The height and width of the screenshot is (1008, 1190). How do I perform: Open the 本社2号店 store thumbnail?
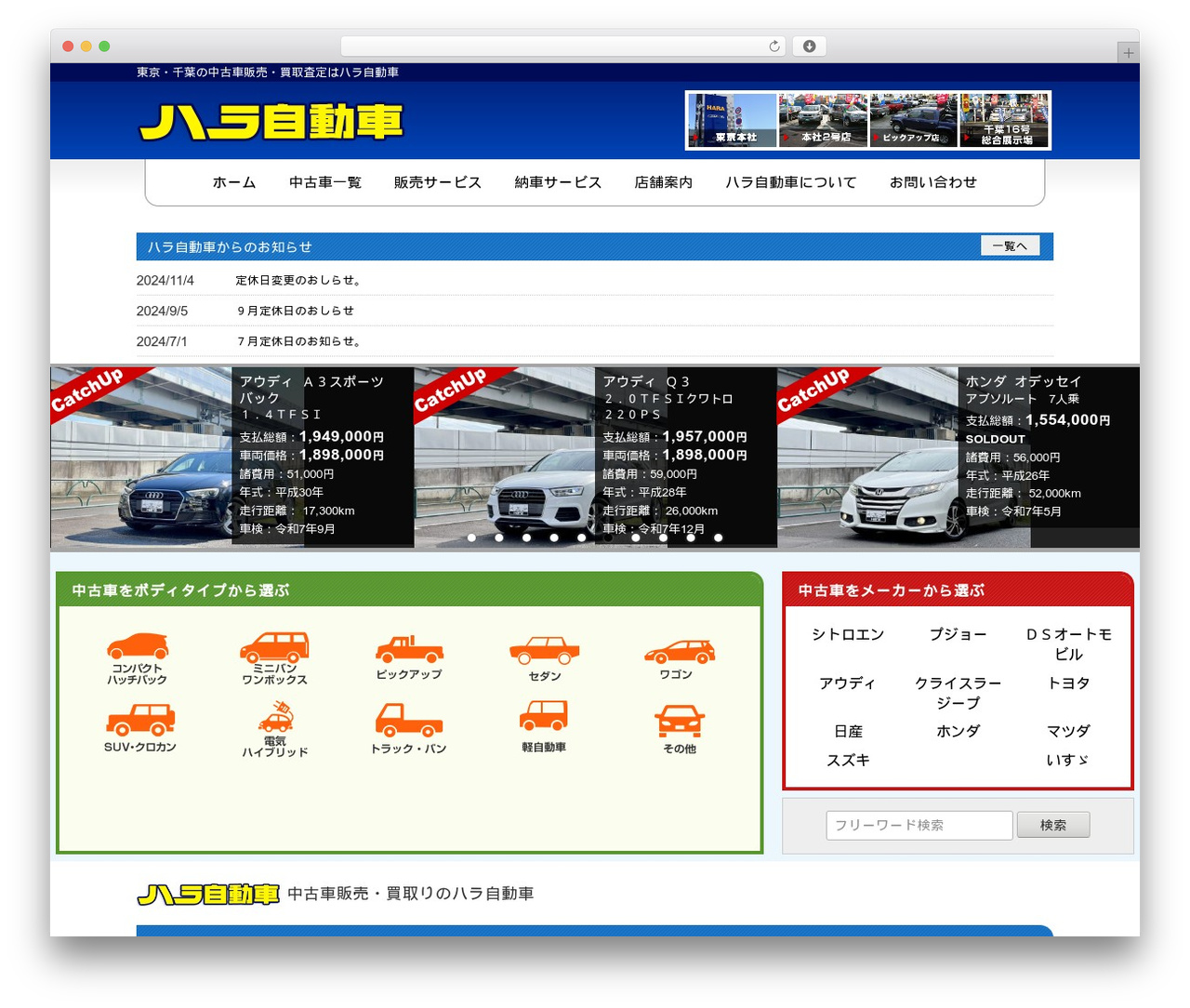(x=824, y=120)
